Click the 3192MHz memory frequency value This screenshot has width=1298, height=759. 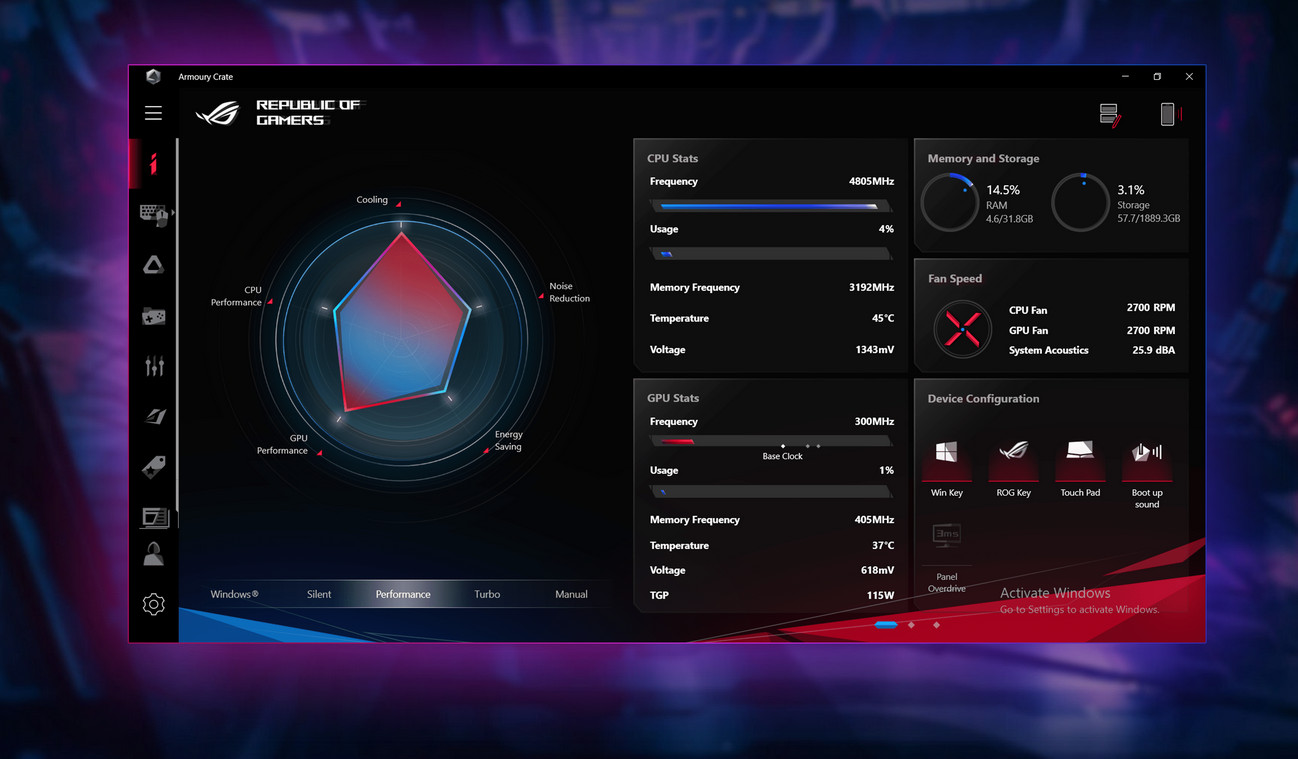871,287
